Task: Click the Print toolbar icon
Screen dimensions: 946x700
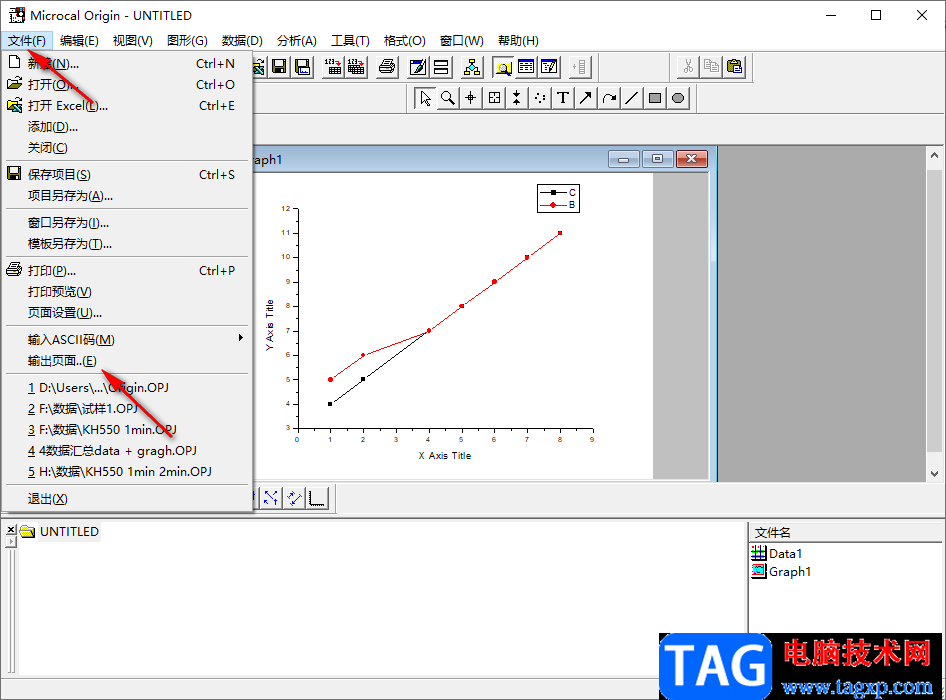Action: tap(387, 66)
